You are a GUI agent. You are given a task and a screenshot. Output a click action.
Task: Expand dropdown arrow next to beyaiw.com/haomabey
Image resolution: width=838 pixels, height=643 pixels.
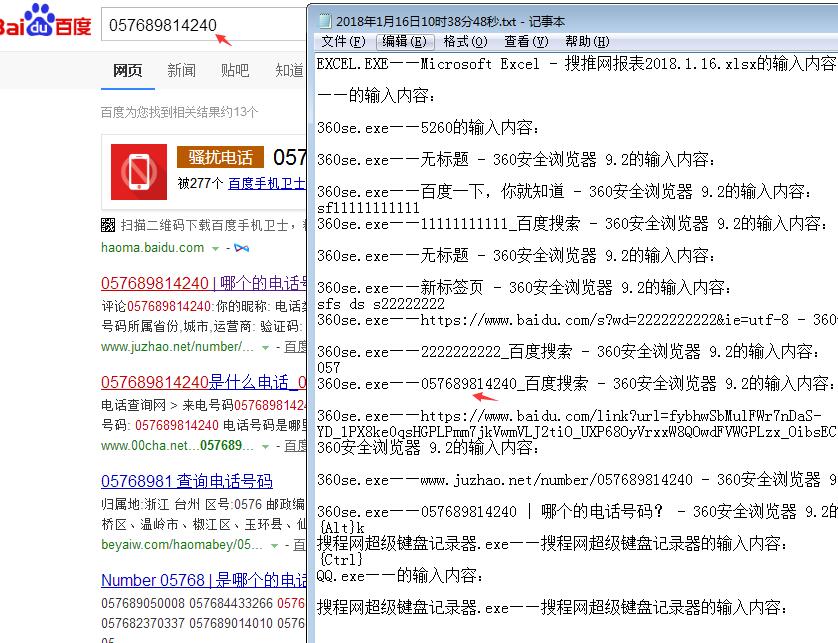274,545
